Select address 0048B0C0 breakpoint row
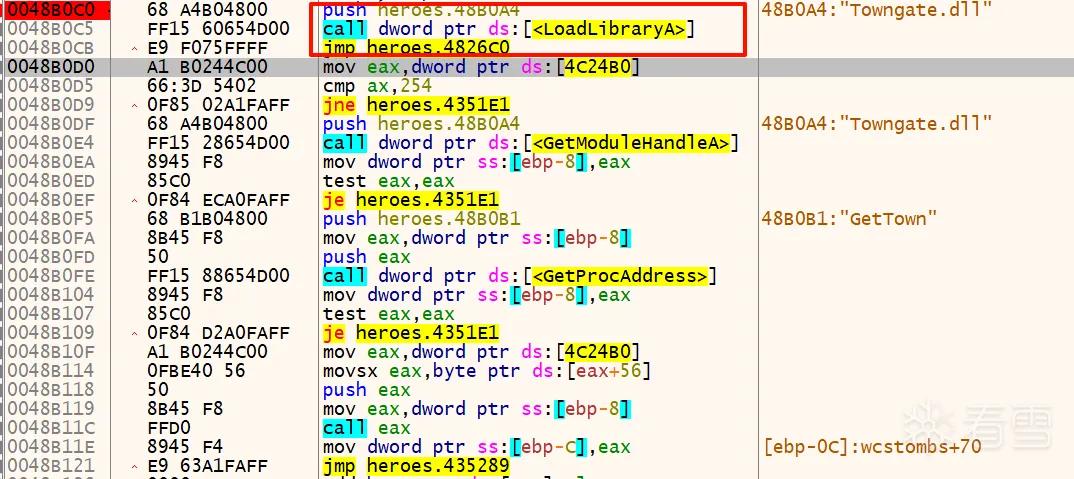 click(x=52, y=10)
